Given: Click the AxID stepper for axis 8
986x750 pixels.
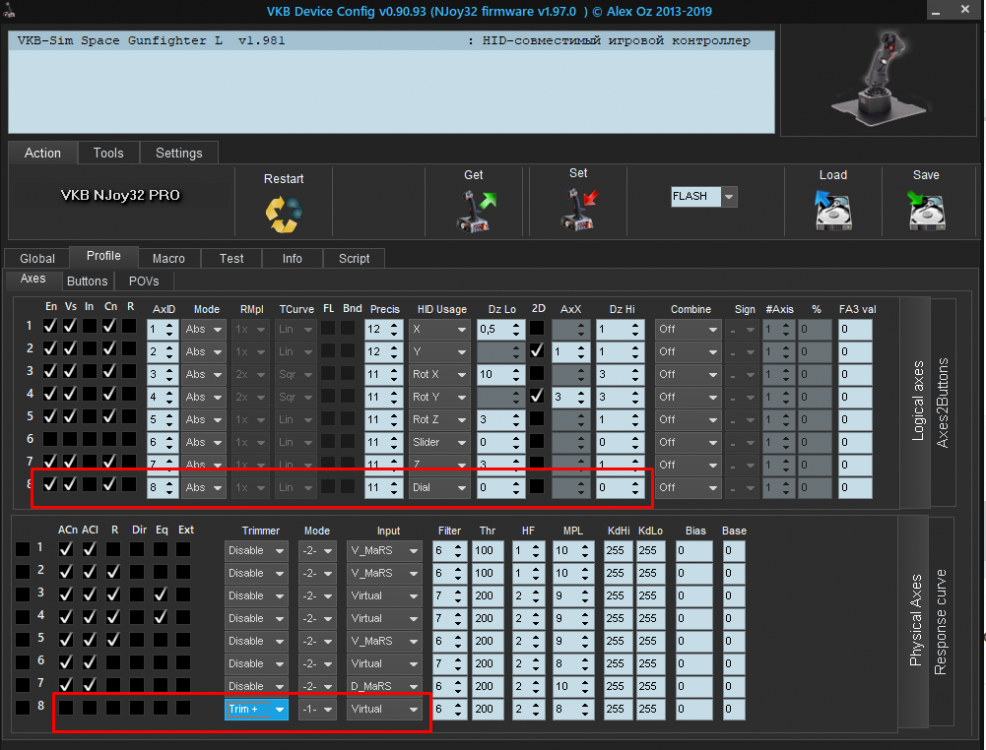Looking at the screenshot, I should (169, 488).
